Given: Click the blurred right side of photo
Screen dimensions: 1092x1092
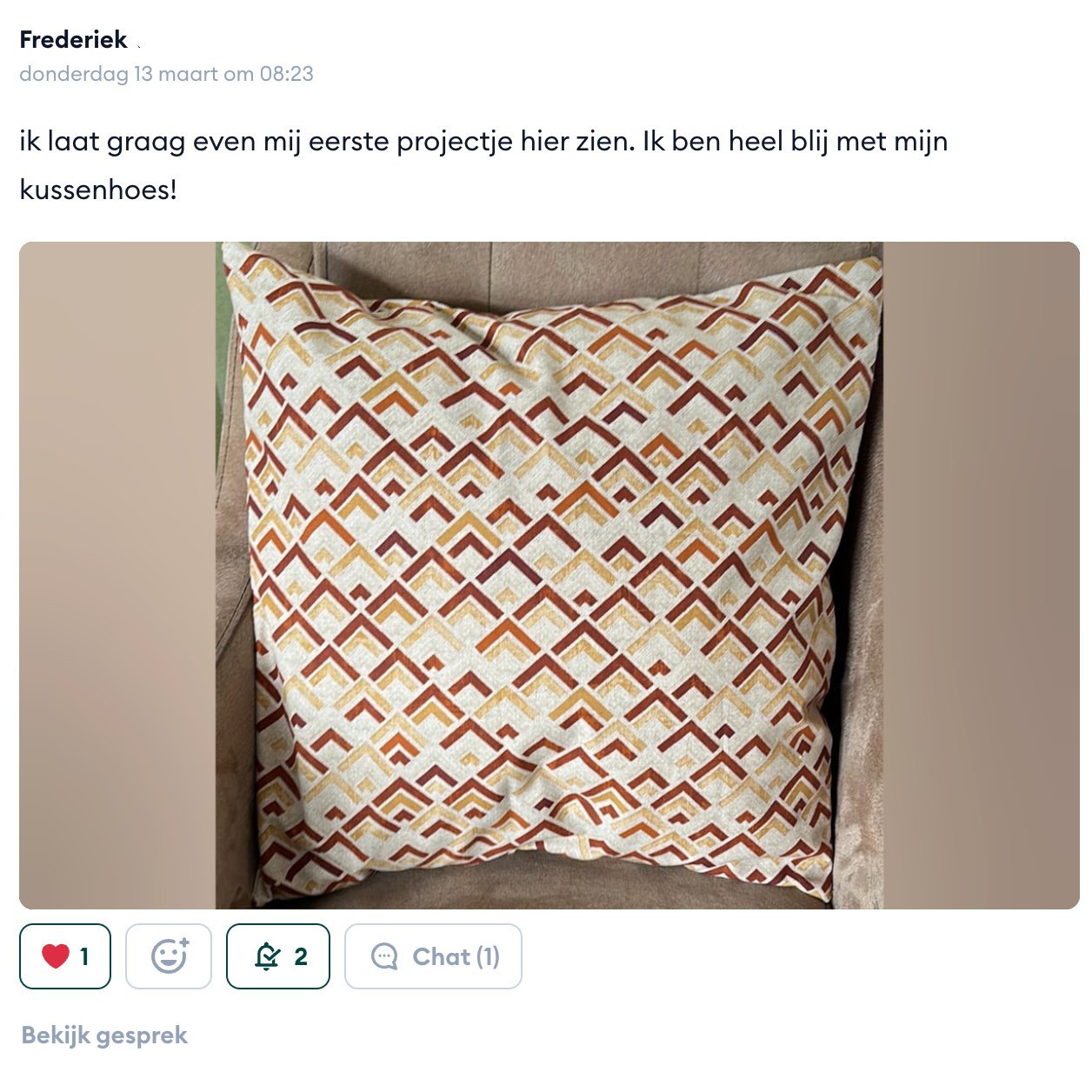Looking at the screenshot, I should point(982,576).
